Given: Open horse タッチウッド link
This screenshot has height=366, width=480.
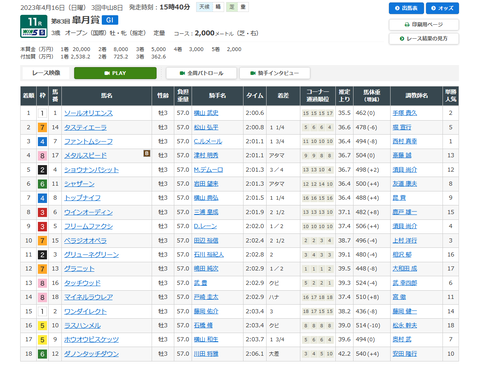Looking at the screenshot, I should coord(82,283).
